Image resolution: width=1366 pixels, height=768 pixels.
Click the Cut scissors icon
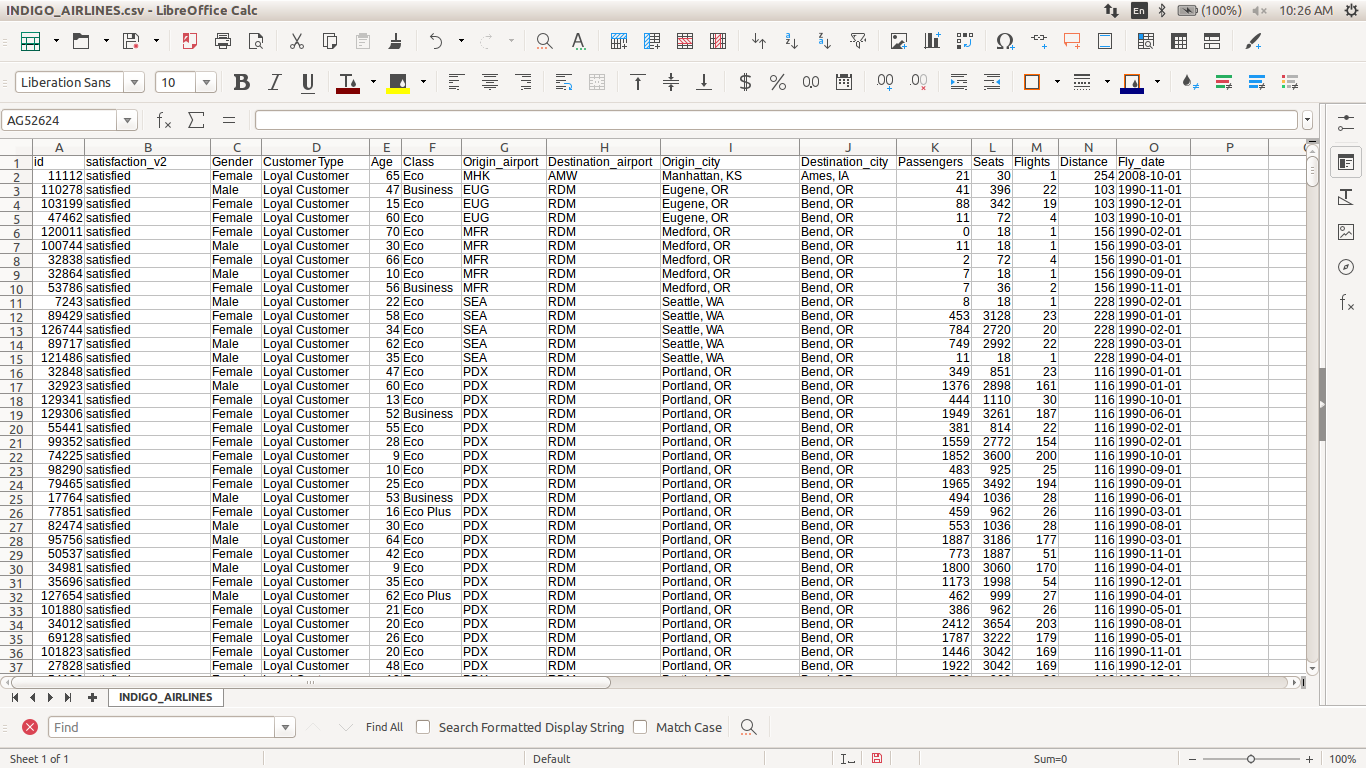[297, 41]
